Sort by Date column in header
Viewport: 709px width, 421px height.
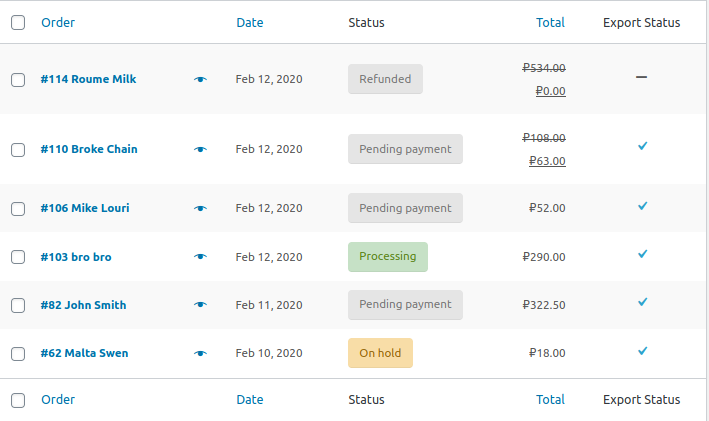pyautogui.click(x=250, y=23)
